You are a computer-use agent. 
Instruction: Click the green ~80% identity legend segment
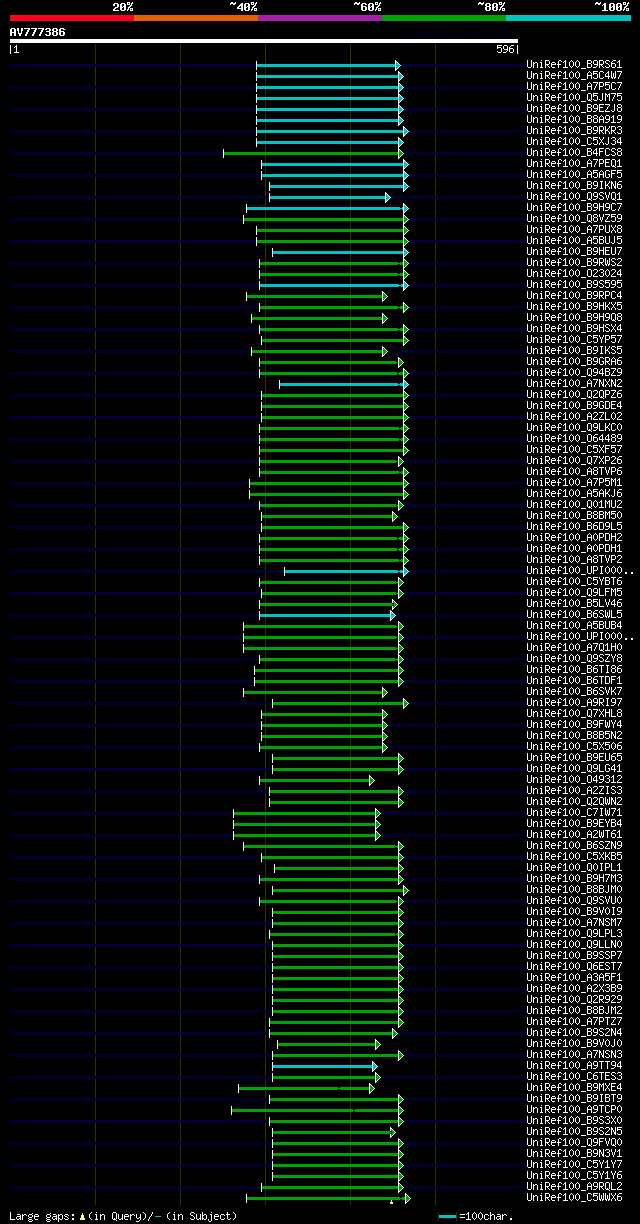tap(444, 17)
